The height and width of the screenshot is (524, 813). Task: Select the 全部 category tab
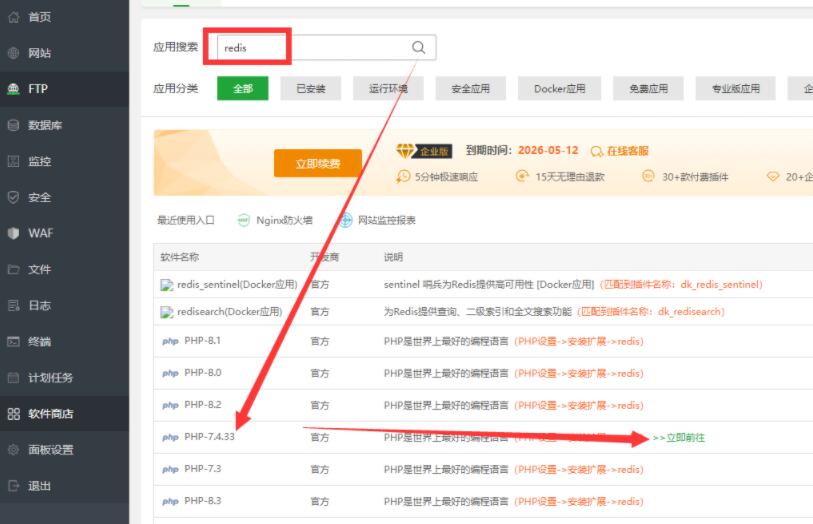[x=243, y=88]
